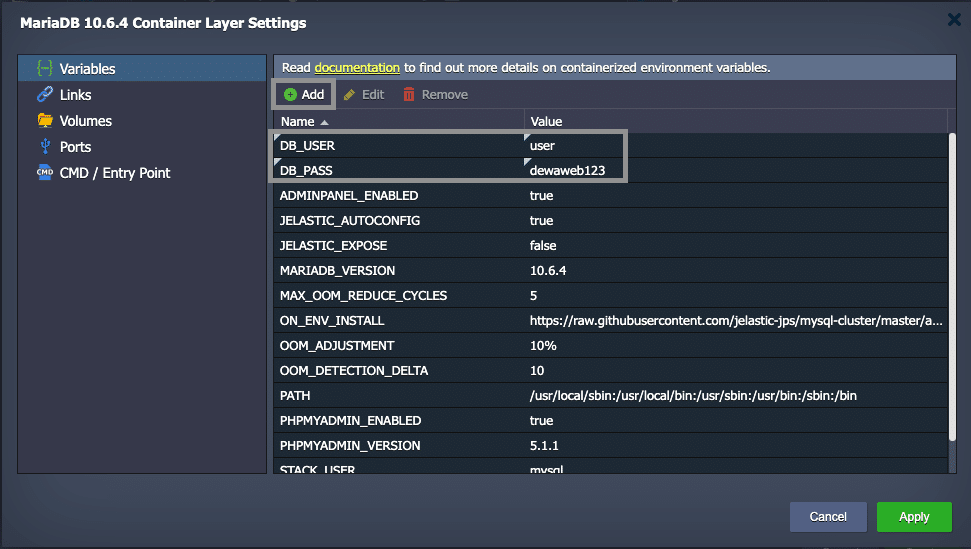Sort by the Name column header

click(399, 121)
